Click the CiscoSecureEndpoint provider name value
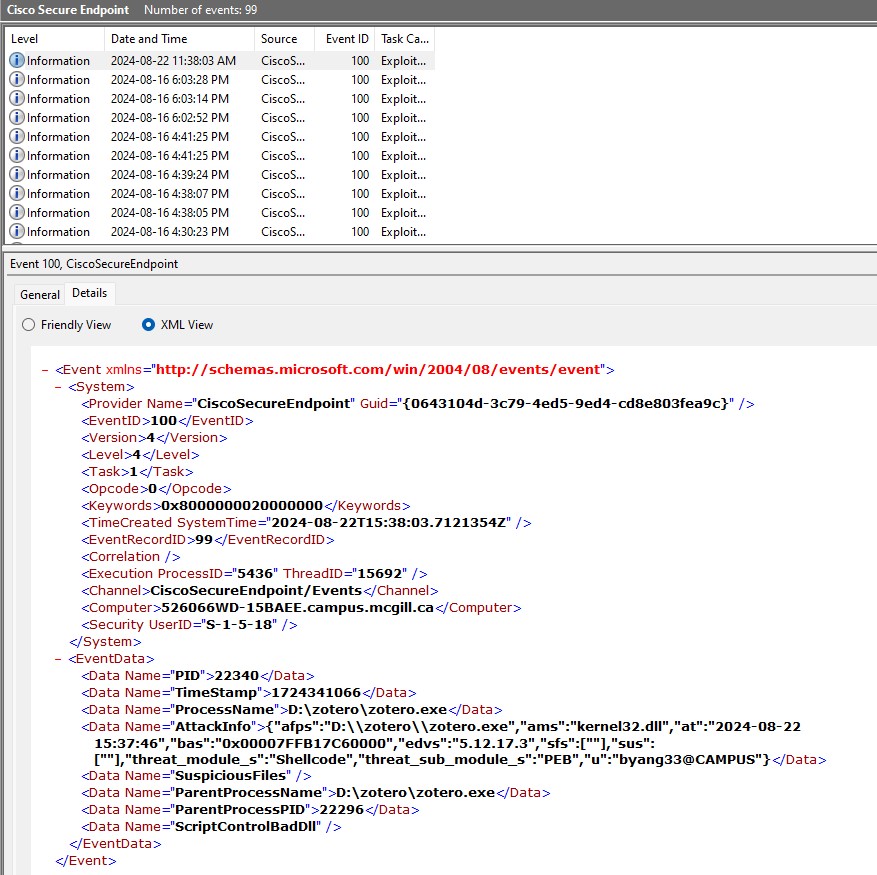 pyautogui.click(x=274, y=404)
